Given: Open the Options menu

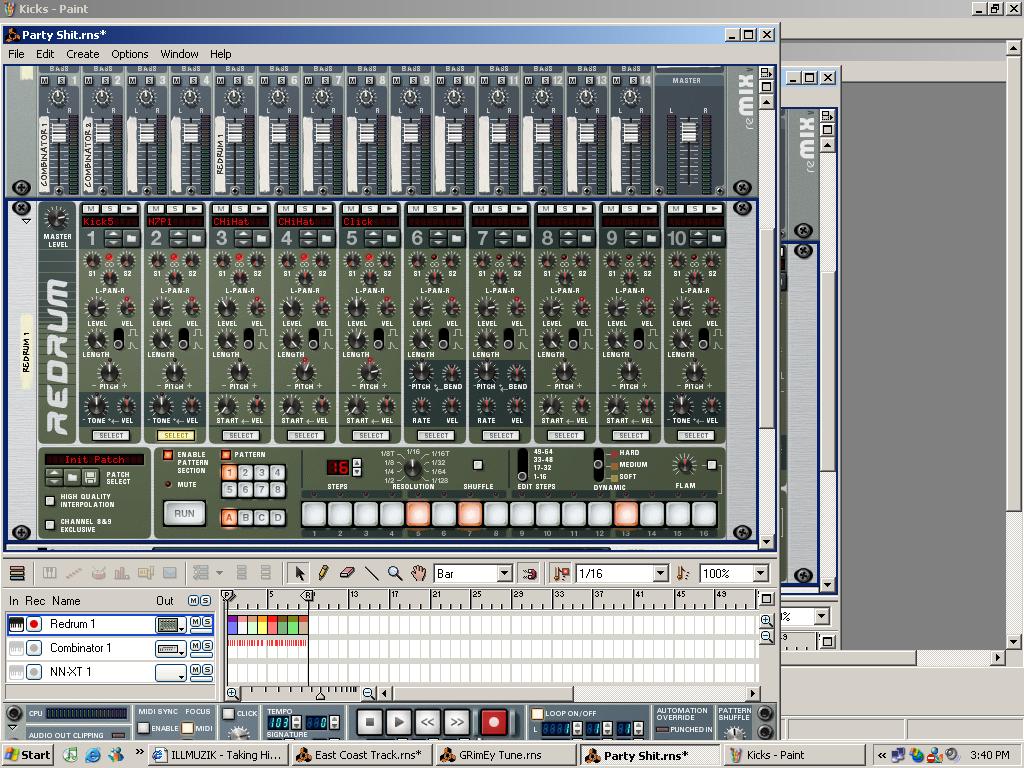Looking at the screenshot, I should click(129, 54).
